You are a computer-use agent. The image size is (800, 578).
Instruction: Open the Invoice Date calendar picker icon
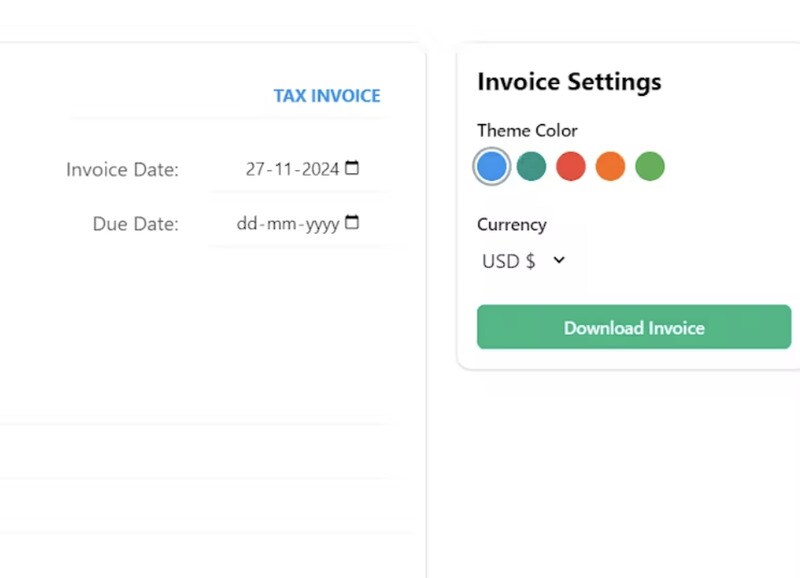click(352, 169)
